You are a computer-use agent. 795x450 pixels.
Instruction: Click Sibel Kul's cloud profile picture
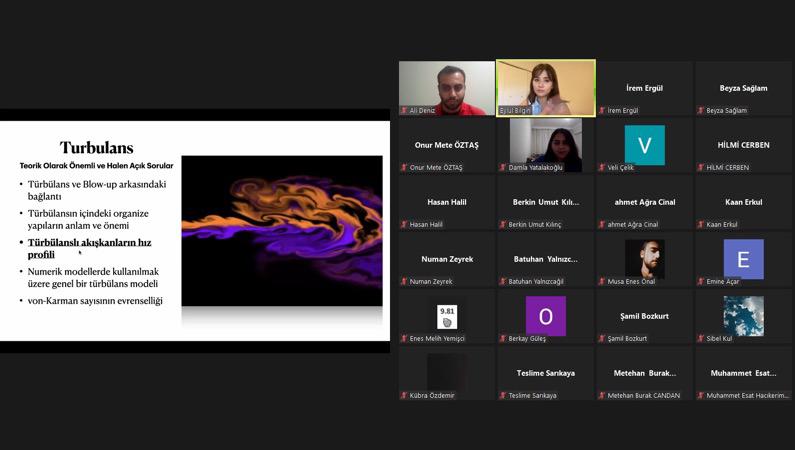743,316
